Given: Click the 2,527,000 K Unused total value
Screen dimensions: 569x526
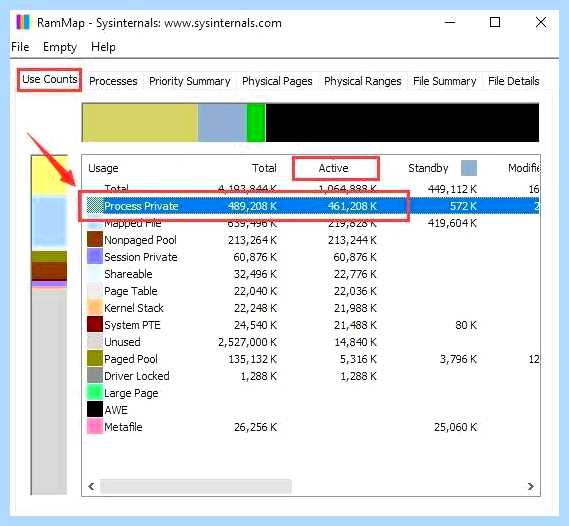Looking at the screenshot, I should click(x=247, y=342).
